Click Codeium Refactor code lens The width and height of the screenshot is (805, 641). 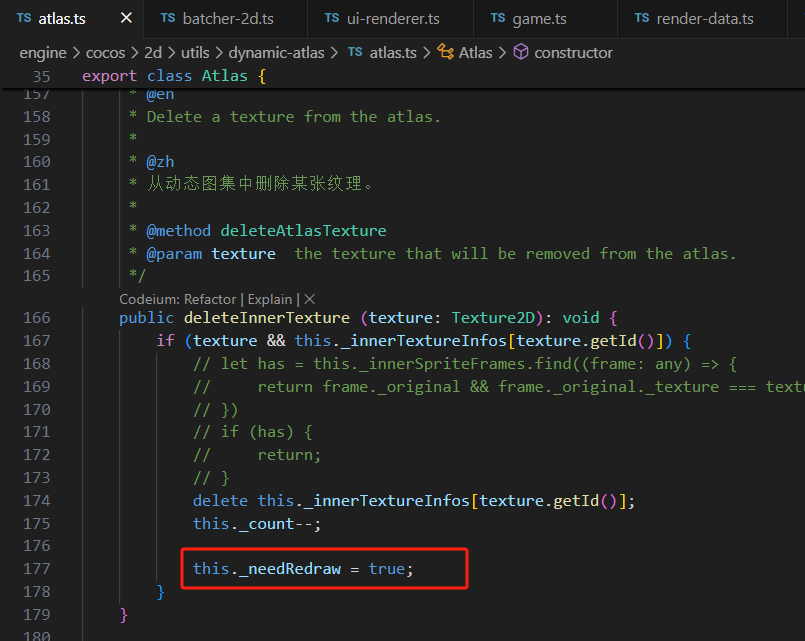(x=210, y=299)
